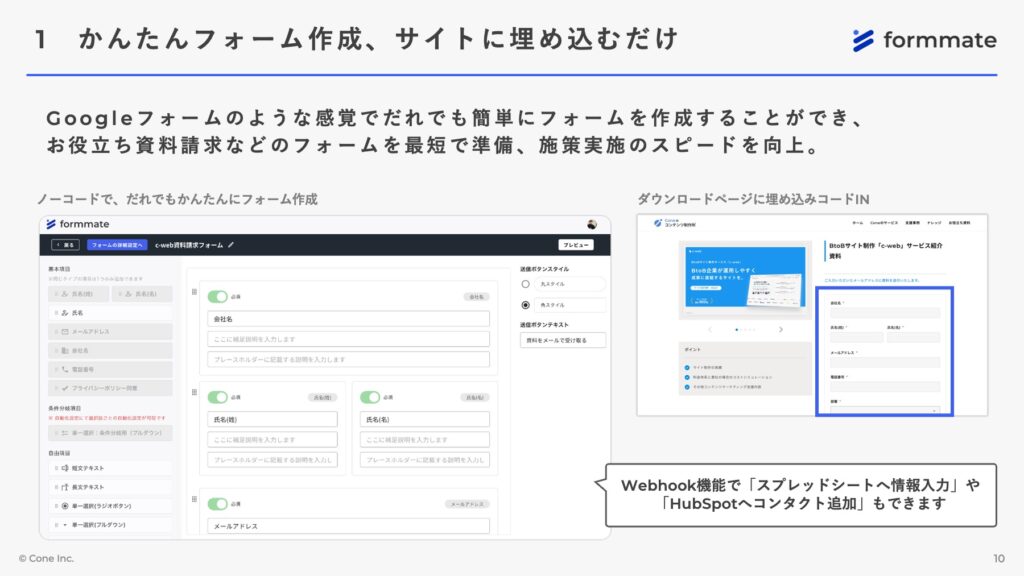The width and height of the screenshot is (1024, 576).
Task: Toggle the 必須 switch on the 氏名(姓) card
Action: (217, 397)
